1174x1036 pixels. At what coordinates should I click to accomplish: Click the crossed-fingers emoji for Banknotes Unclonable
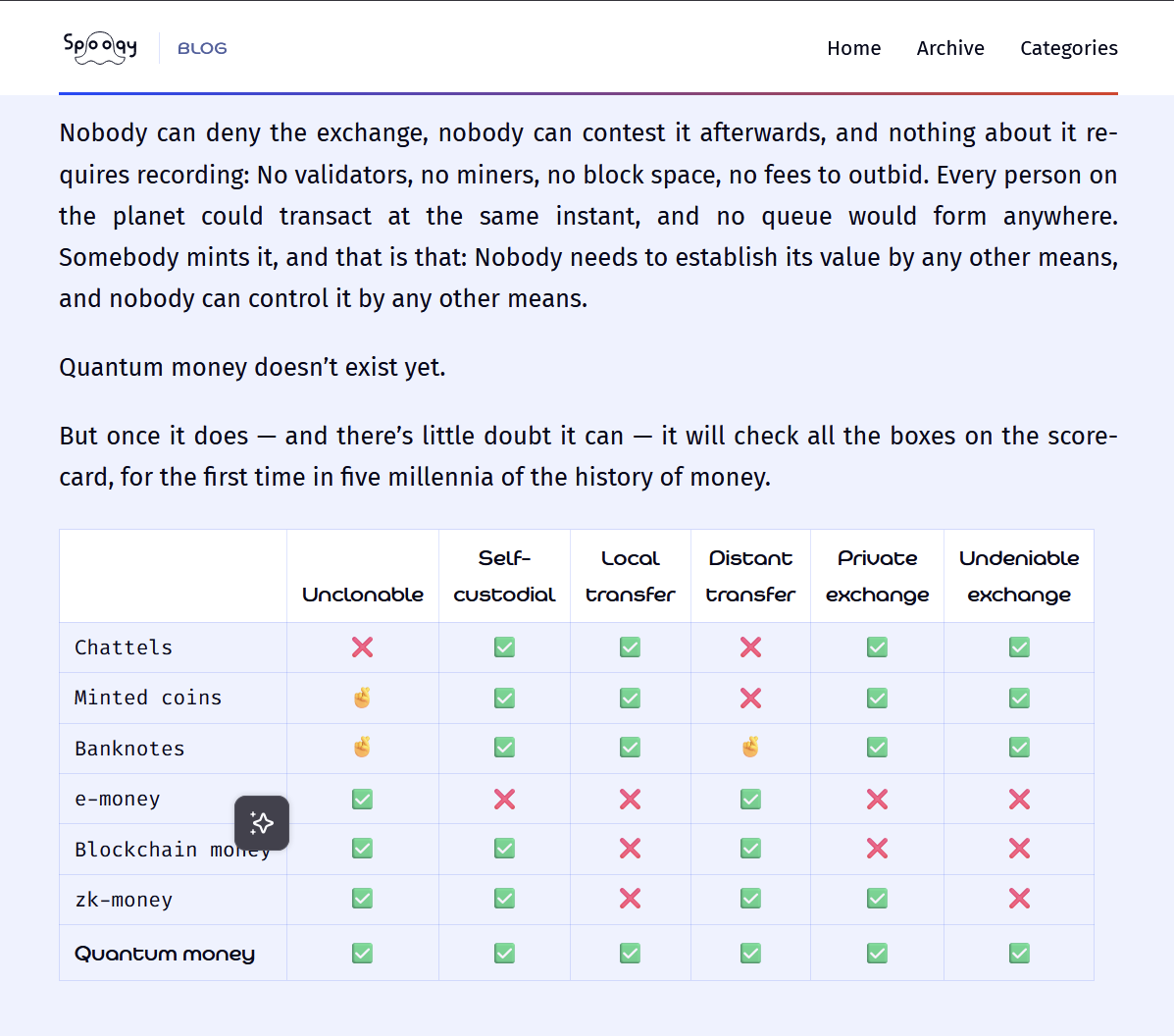(362, 747)
